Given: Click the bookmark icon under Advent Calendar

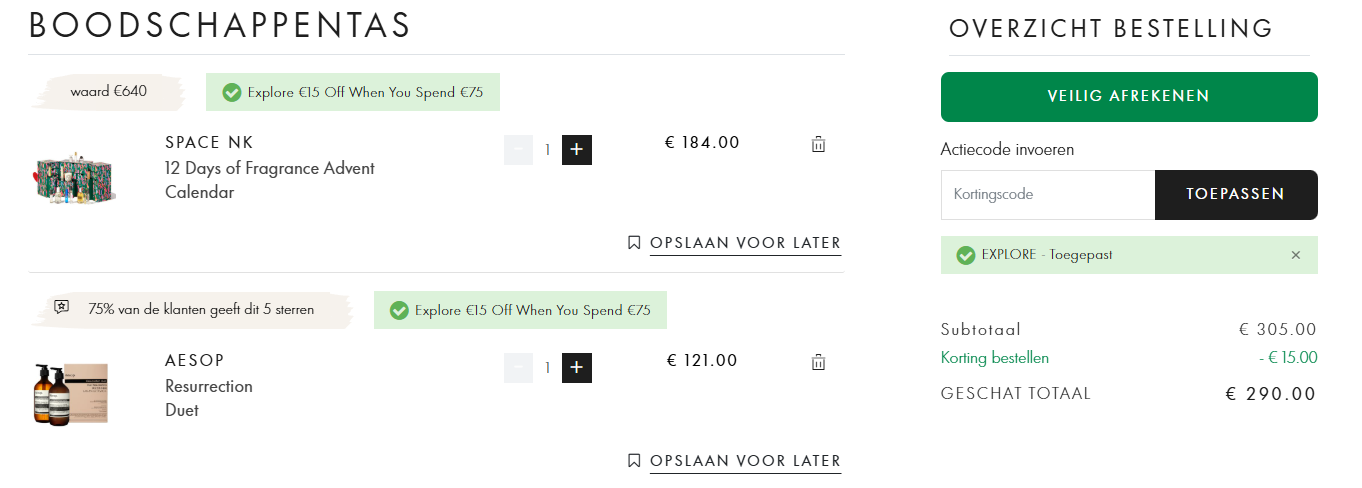Looking at the screenshot, I should 634,243.
